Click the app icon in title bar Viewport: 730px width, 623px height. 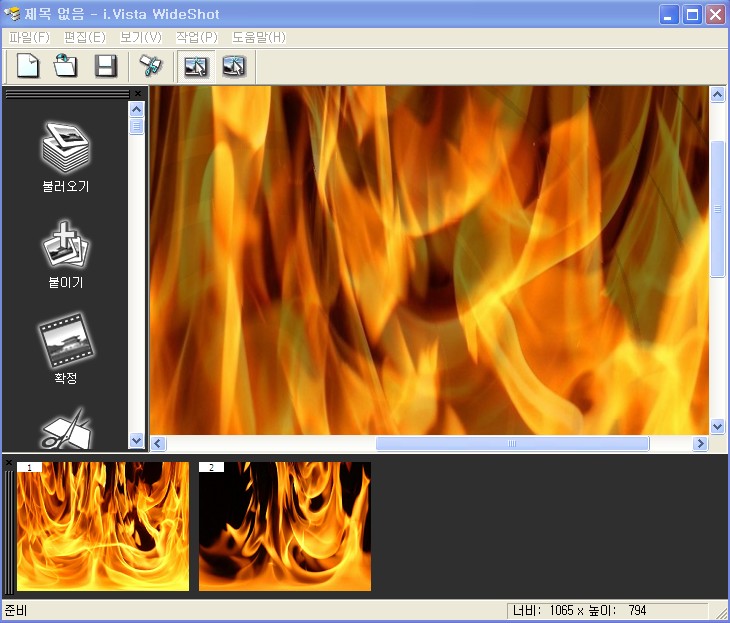[x=12, y=14]
